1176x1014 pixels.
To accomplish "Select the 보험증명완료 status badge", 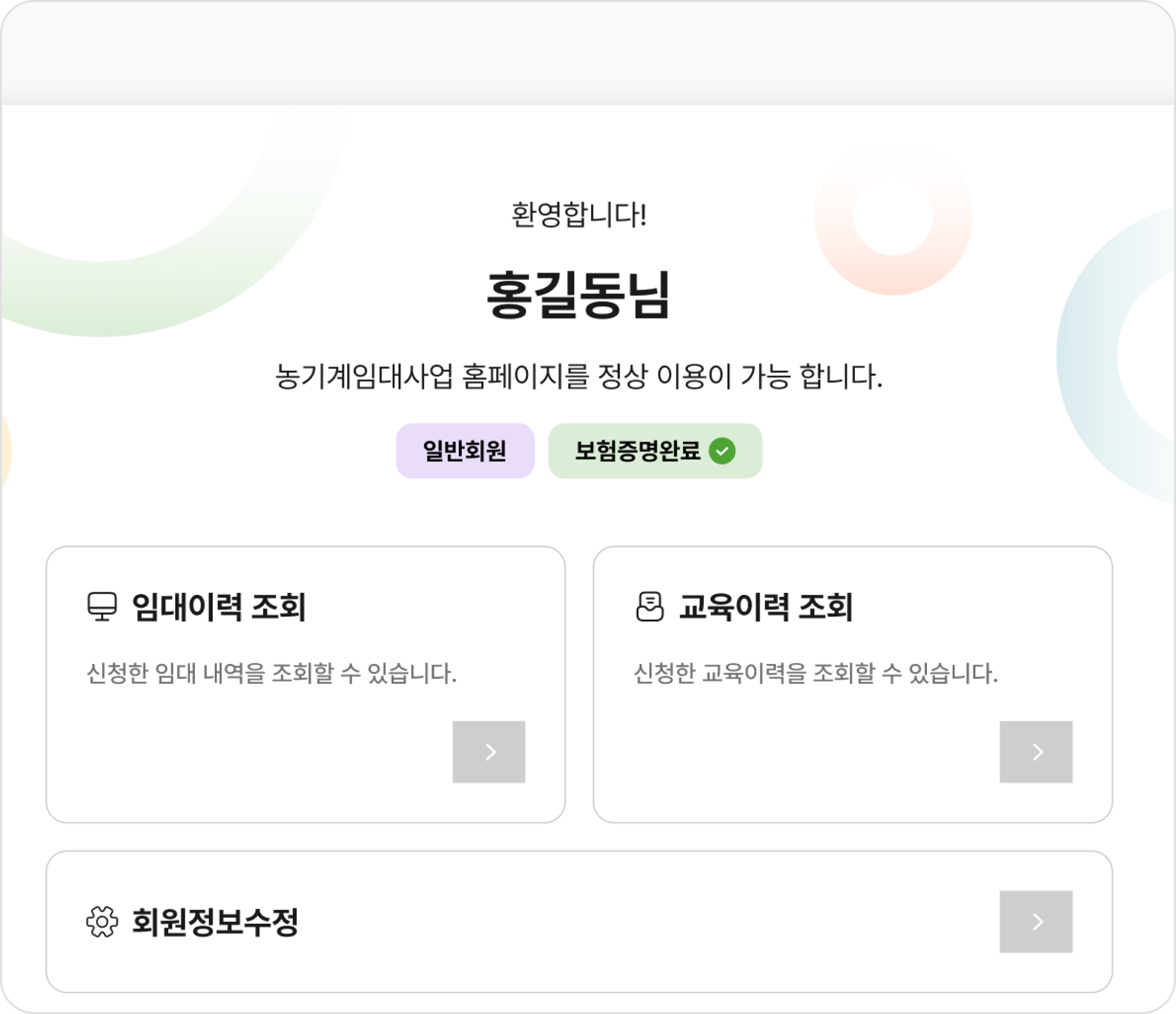I will [x=638, y=451].
